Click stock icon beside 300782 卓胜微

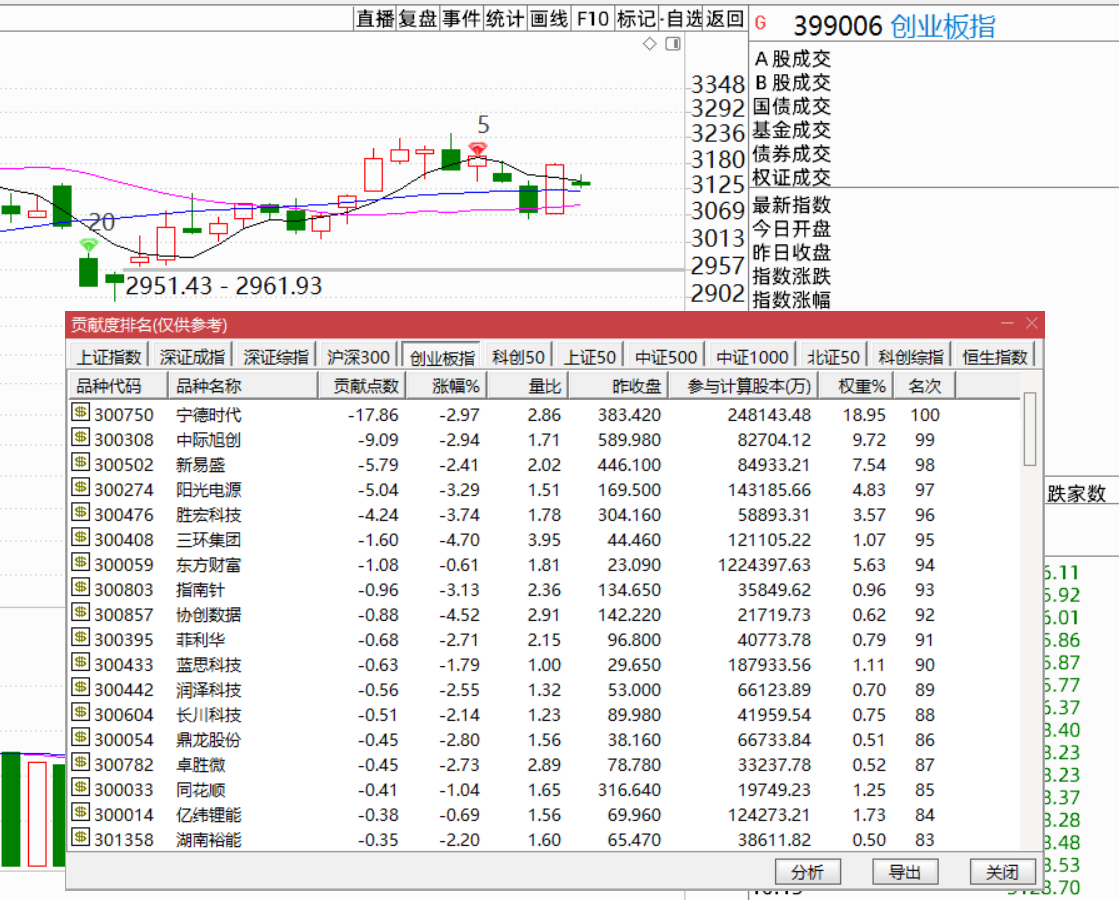(81, 762)
